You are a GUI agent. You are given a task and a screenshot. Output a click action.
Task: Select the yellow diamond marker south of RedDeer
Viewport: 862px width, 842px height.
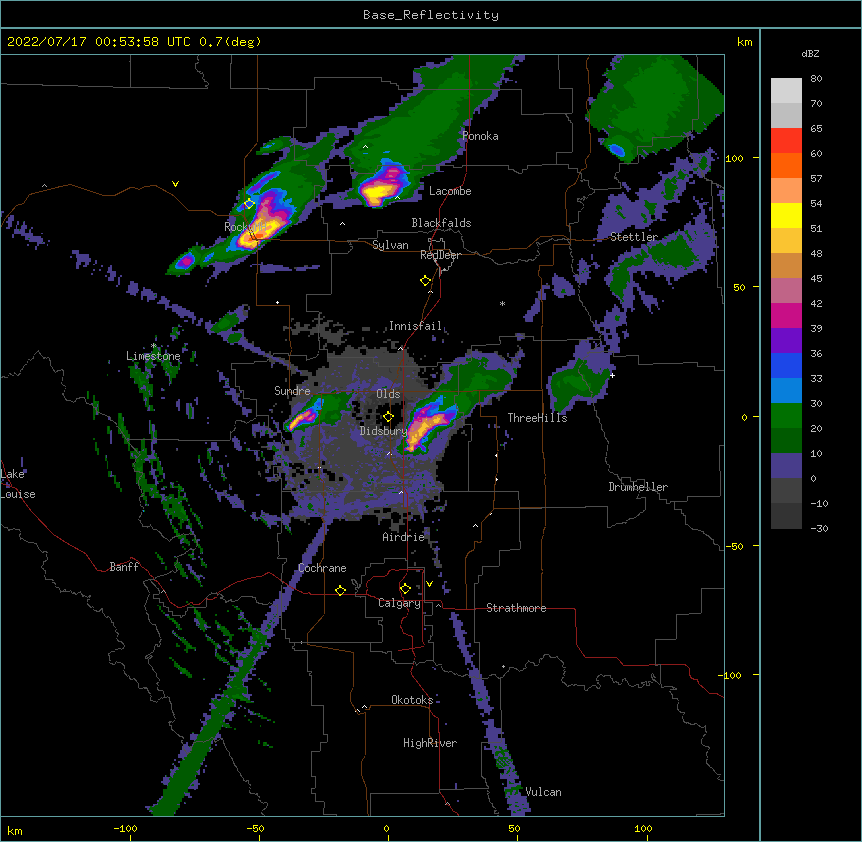(x=426, y=281)
